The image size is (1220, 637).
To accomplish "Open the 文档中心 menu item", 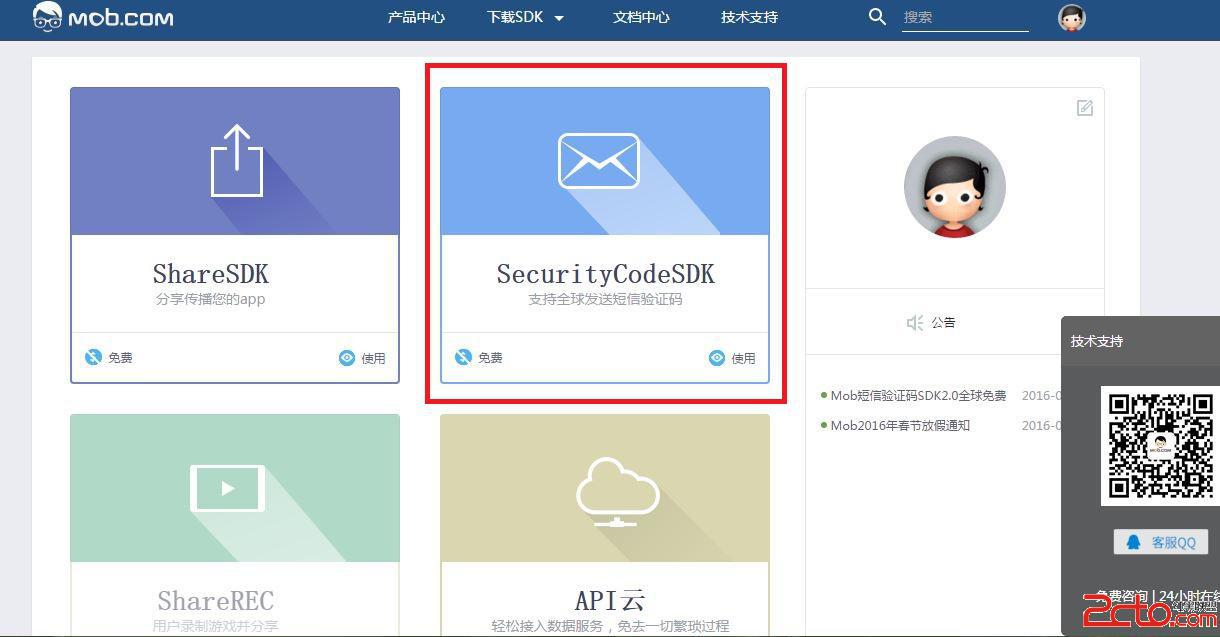I will [641, 17].
